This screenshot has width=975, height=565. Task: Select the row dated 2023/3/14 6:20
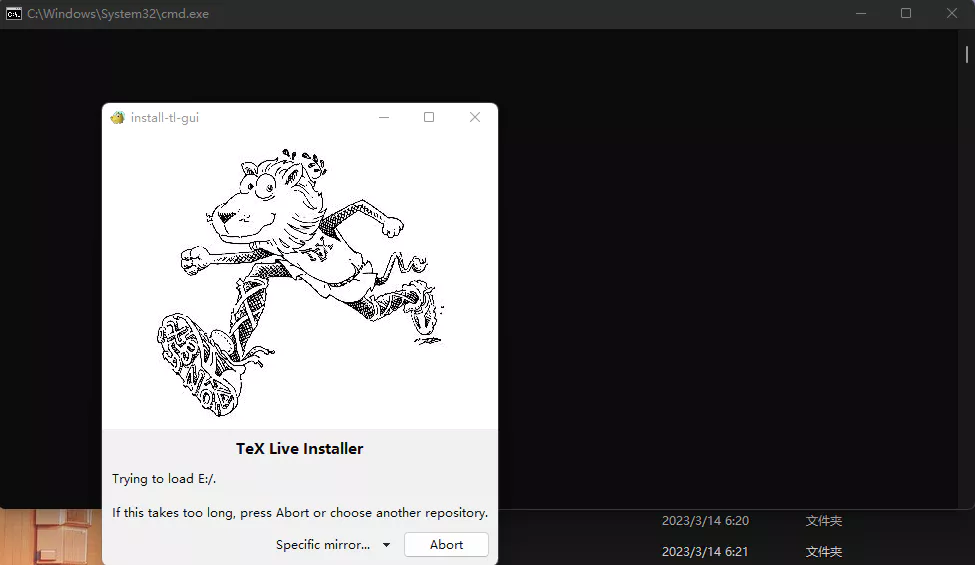click(x=736, y=521)
